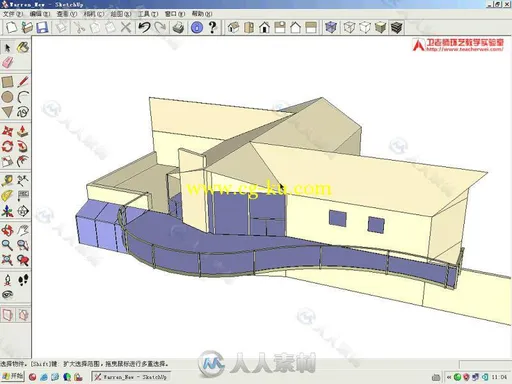
Task: Switch to Left view icon
Action: click(x=311, y=27)
